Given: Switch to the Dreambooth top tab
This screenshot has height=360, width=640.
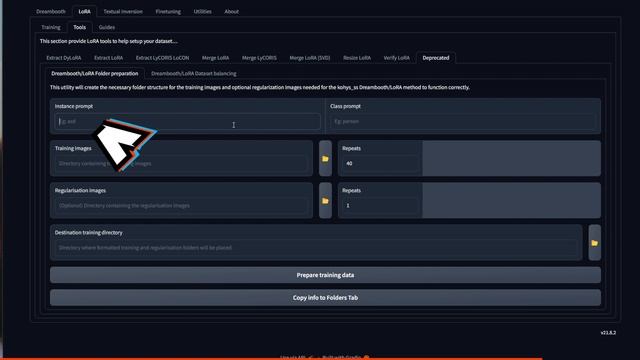Looking at the screenshot, I should 51,11.
